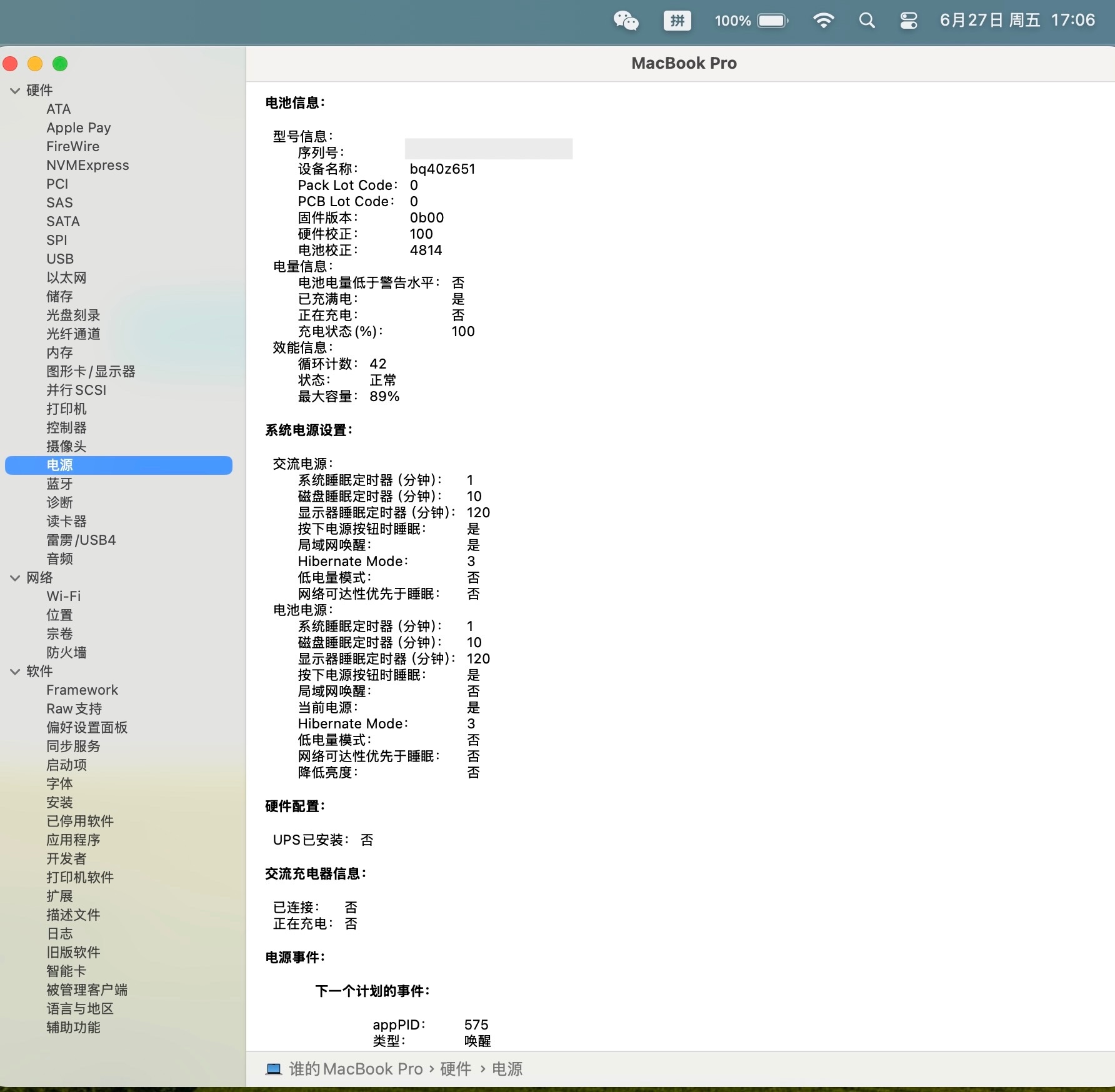
Task: Open date and time in menu bar
Action: tap(1017, 21)
